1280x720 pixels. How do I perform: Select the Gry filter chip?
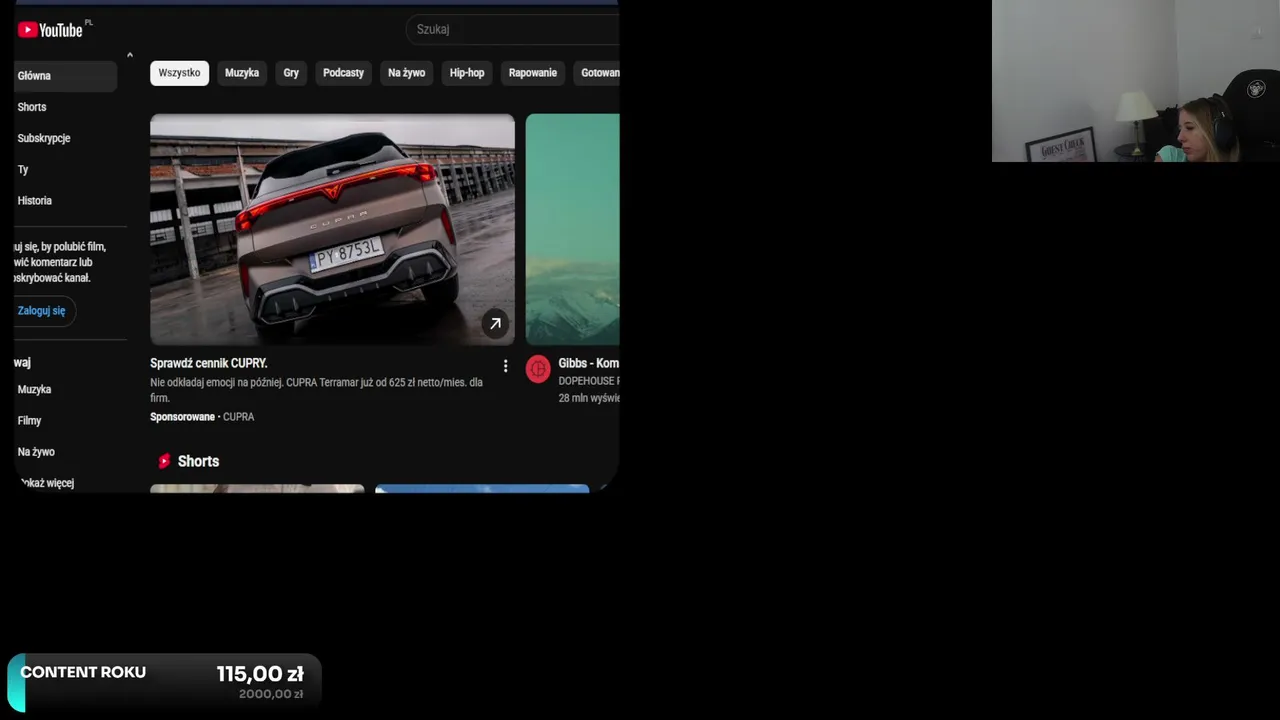tap(291, 73)
